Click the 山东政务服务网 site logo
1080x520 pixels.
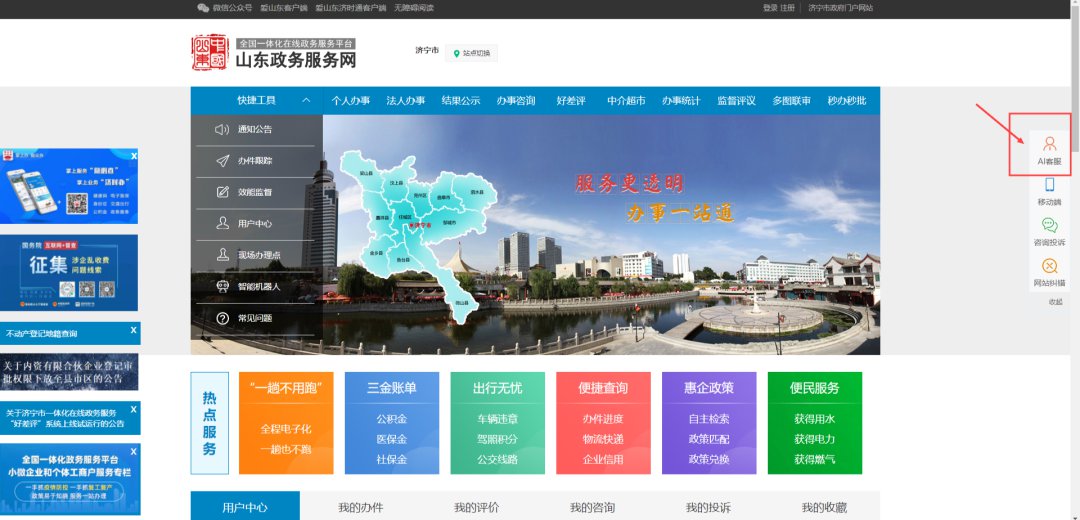pos(273,53)
